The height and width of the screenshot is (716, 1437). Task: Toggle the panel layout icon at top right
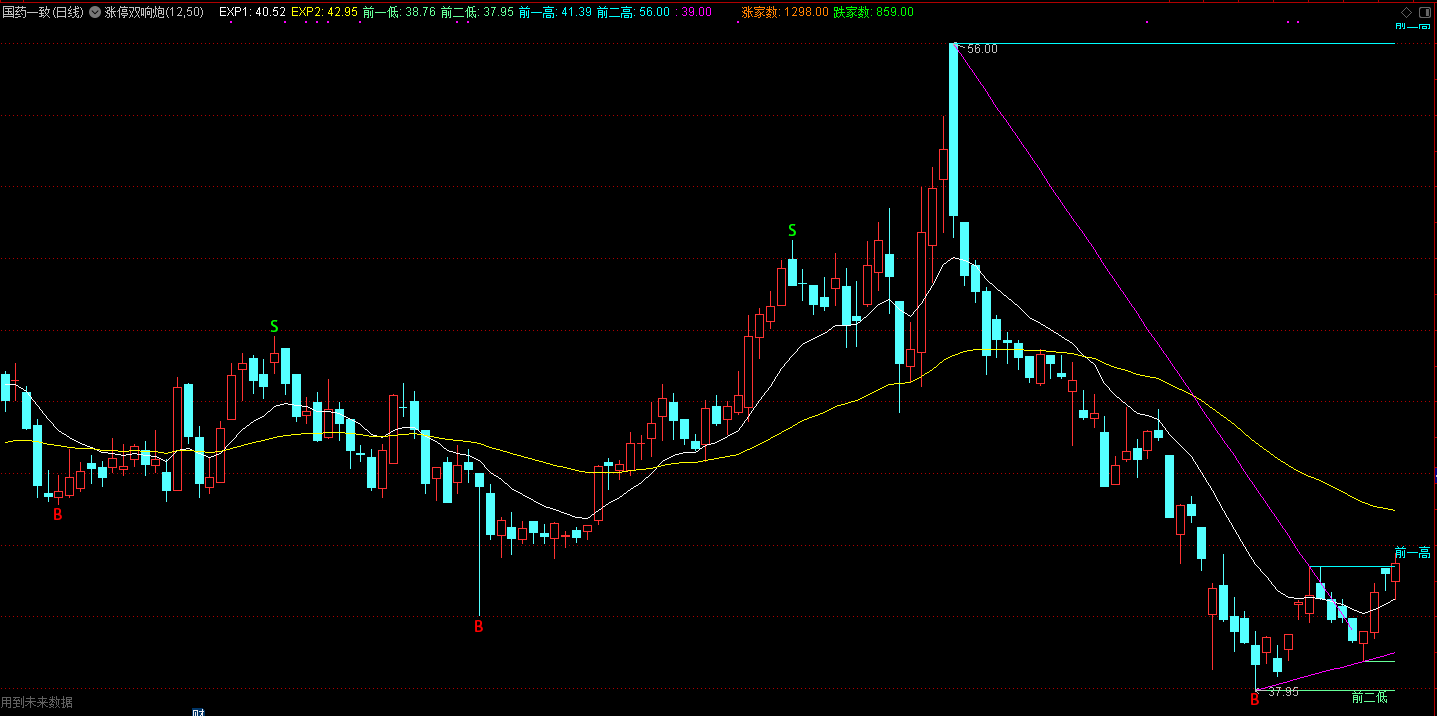tap(1424, 12)
